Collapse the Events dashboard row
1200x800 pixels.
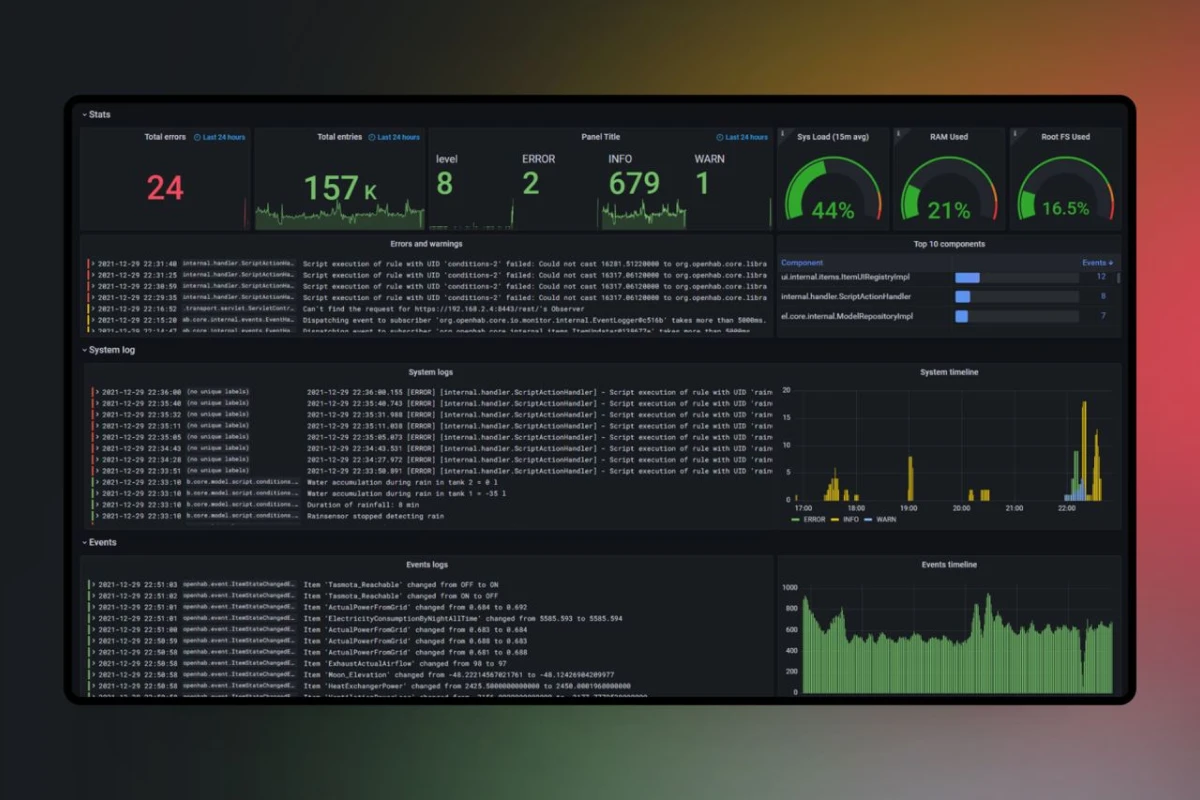pos(99,542)
